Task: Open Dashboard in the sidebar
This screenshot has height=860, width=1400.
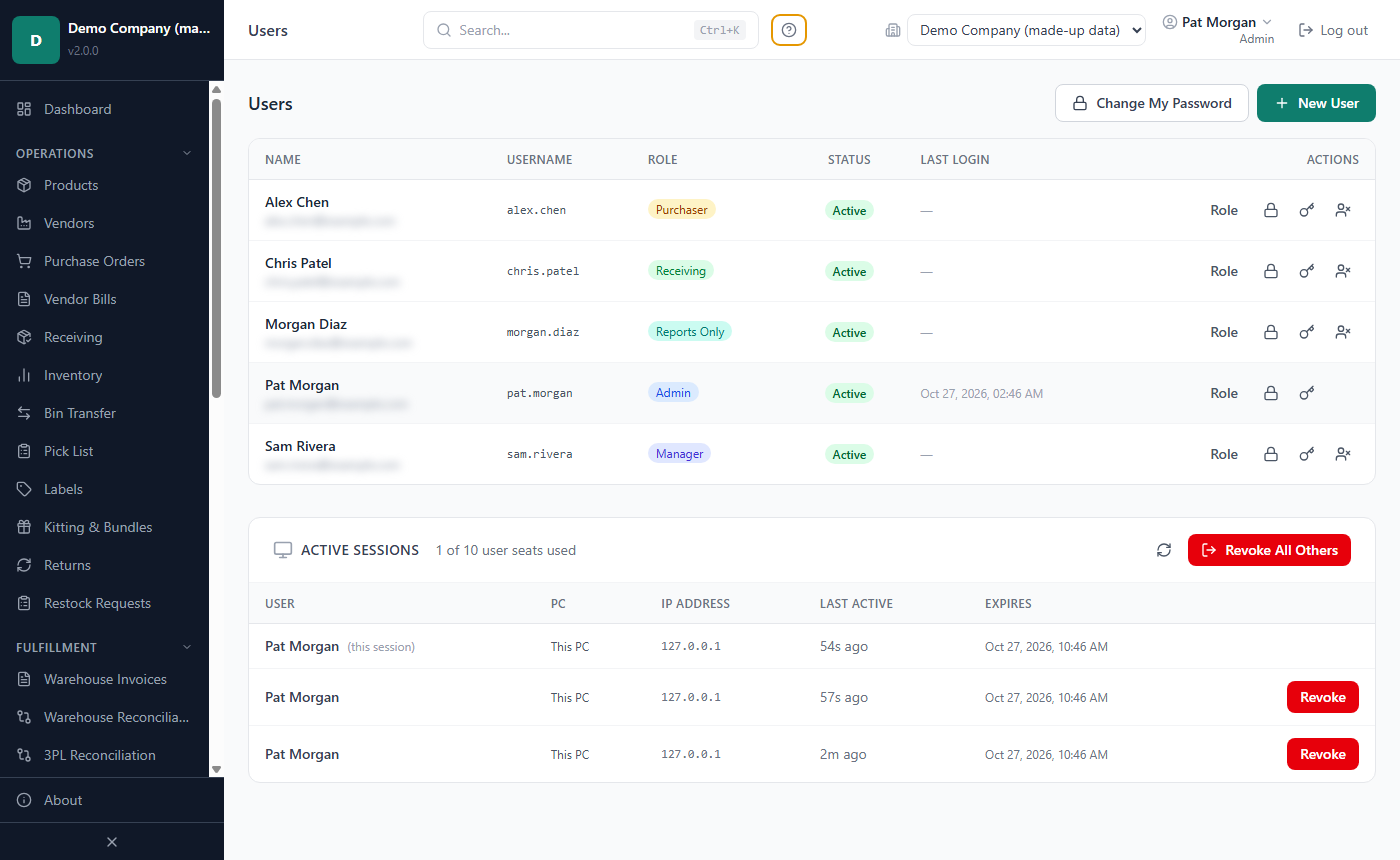Action: coord(104,109)
